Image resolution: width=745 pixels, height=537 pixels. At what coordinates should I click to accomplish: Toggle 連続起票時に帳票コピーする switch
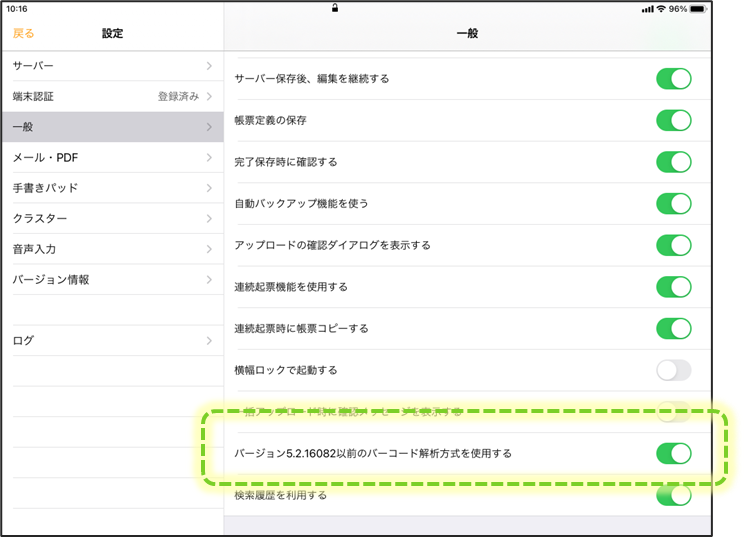click(x=673, y=328)
